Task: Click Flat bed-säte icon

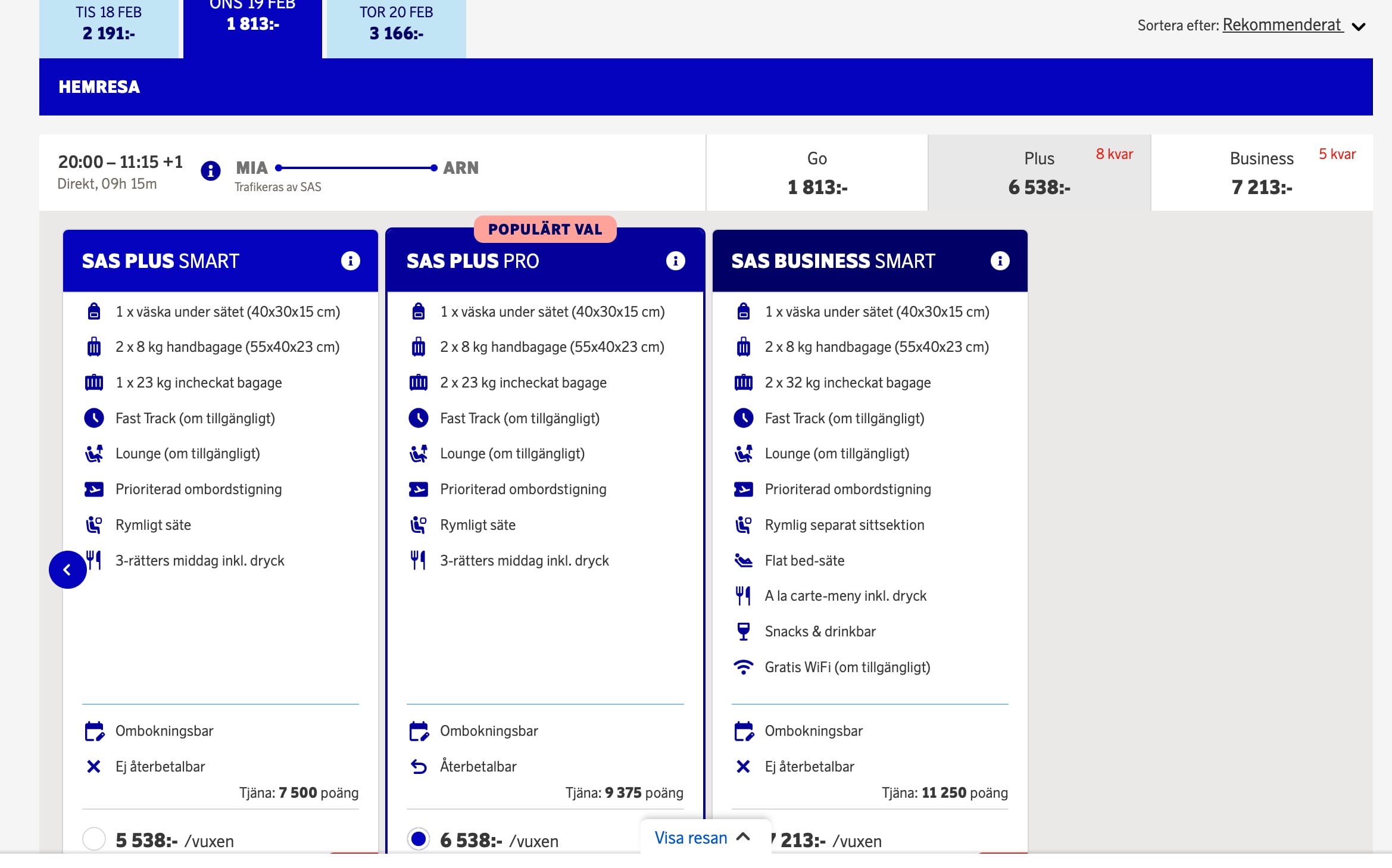Action: click(x=743, y=560)
